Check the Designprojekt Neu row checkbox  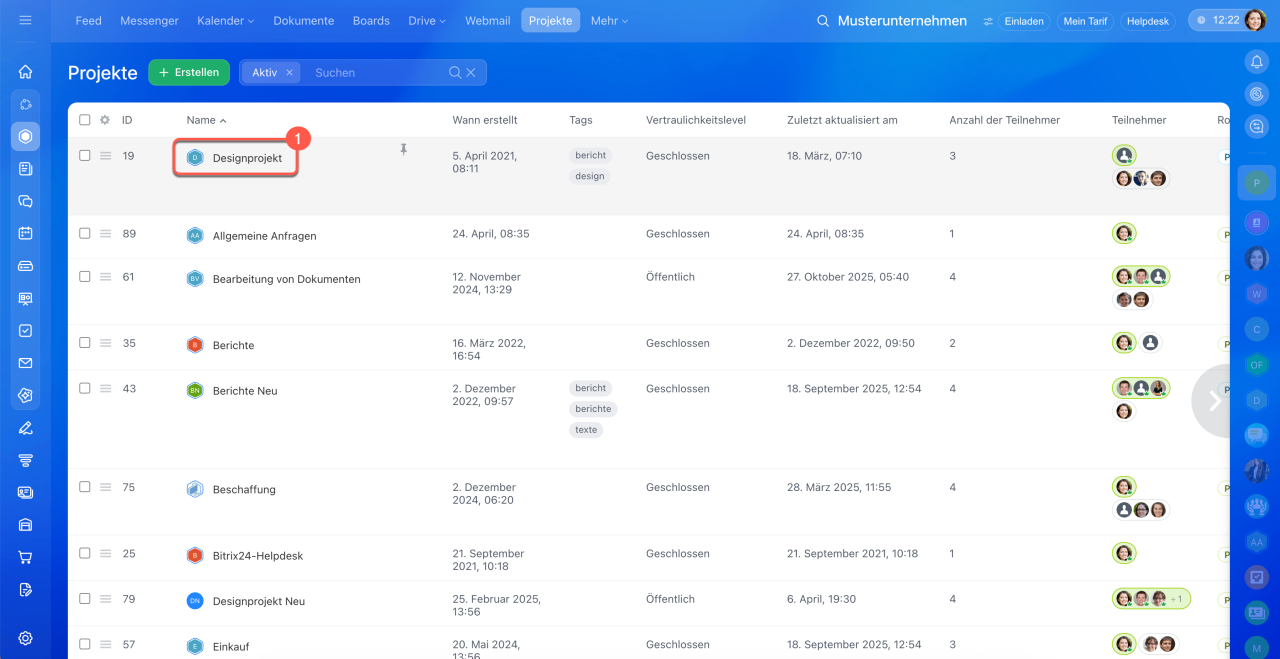(x=85, y=599)
